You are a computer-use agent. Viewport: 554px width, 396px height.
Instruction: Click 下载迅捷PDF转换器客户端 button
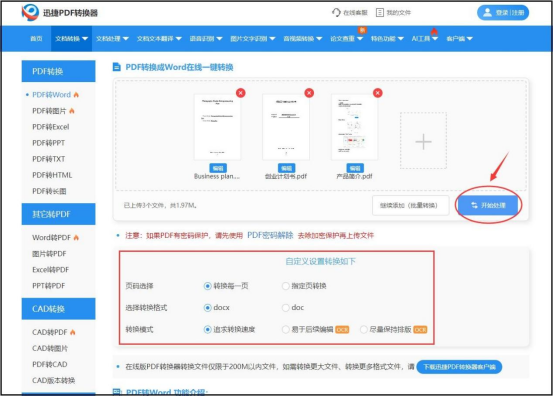[459, 367]
